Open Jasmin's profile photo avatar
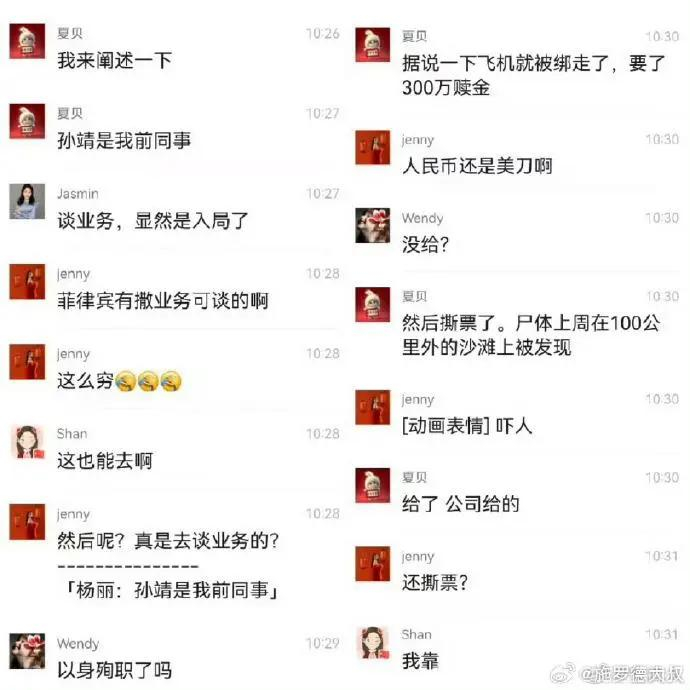 (x=27, y=202)
